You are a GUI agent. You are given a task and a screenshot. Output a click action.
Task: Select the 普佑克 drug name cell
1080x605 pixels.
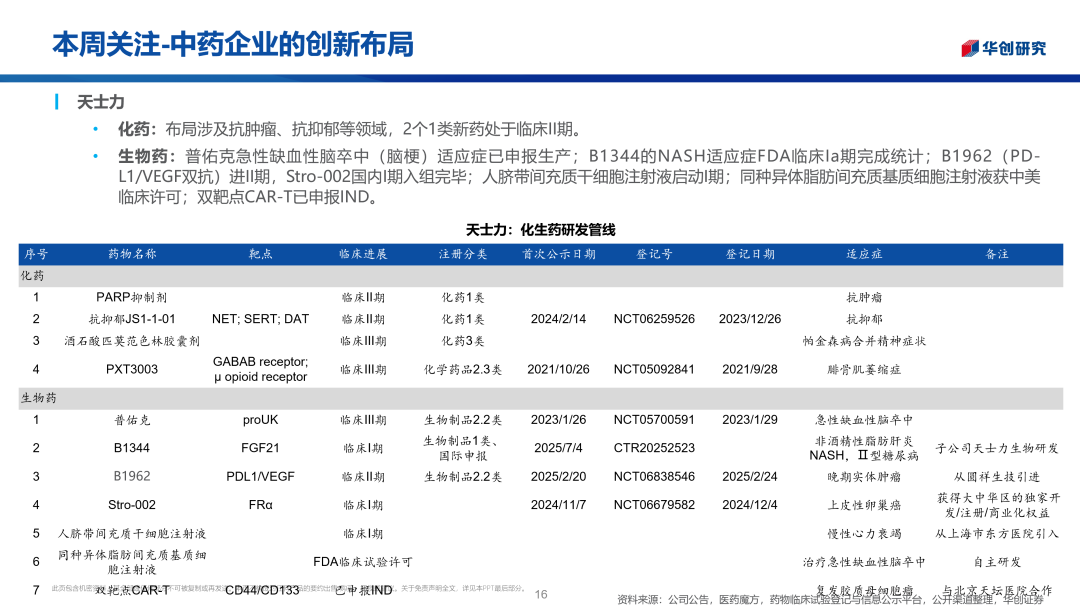click(132, 420)
